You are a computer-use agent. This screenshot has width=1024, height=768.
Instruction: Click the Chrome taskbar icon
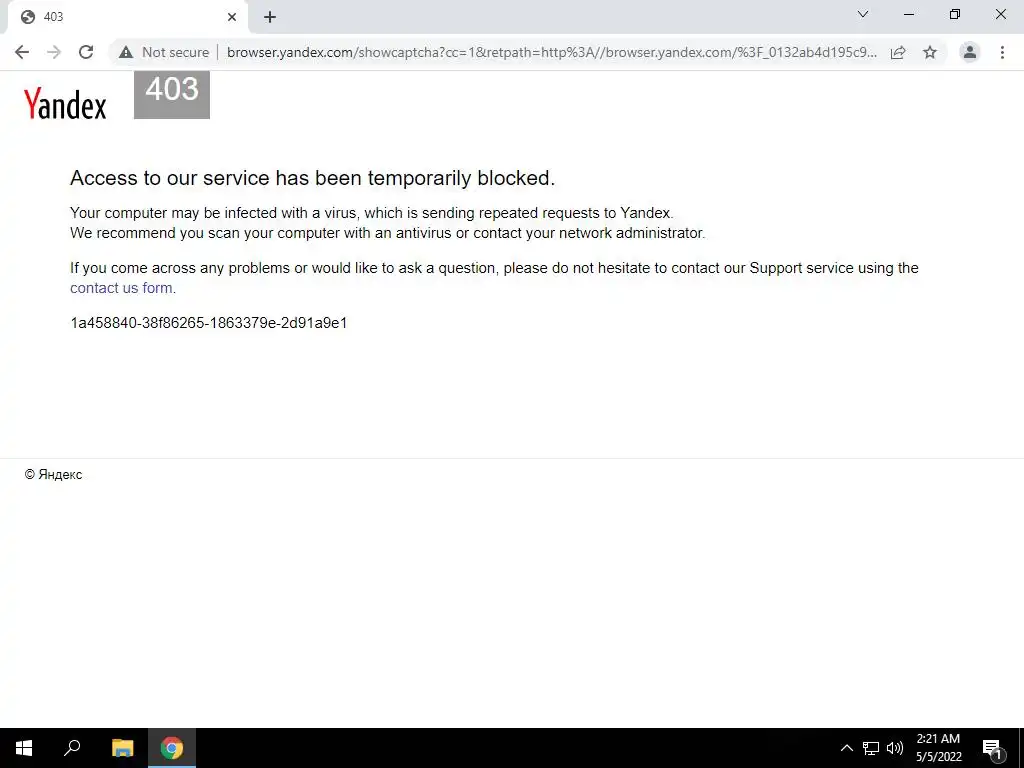click(172, 748)
